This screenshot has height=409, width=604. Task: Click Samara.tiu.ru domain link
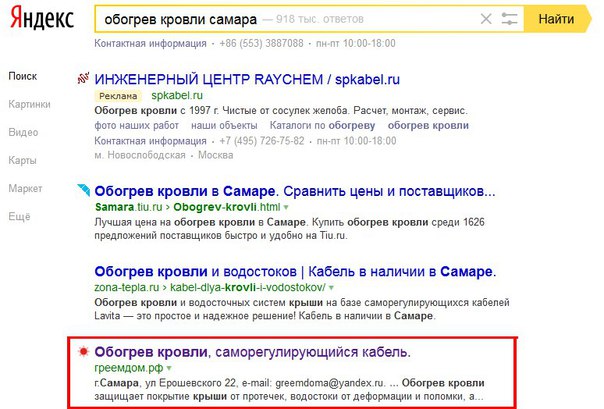click(129, 207)
